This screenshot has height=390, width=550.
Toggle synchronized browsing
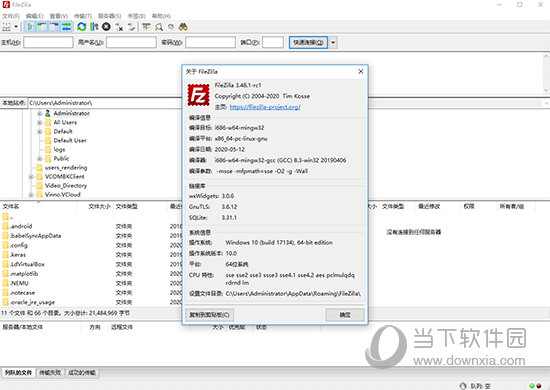click(x=171, y=27)
